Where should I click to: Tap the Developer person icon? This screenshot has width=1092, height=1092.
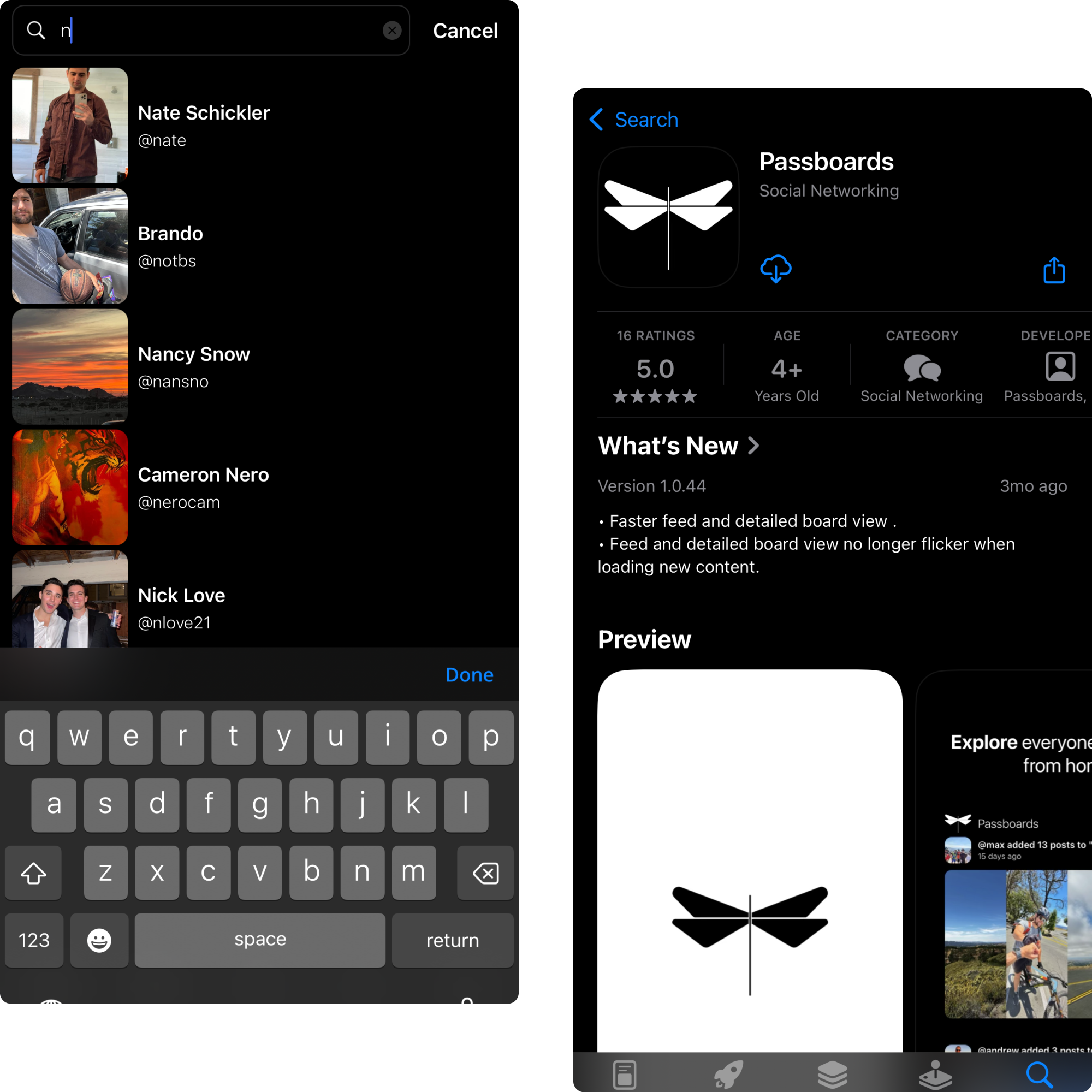point(1060,367)
